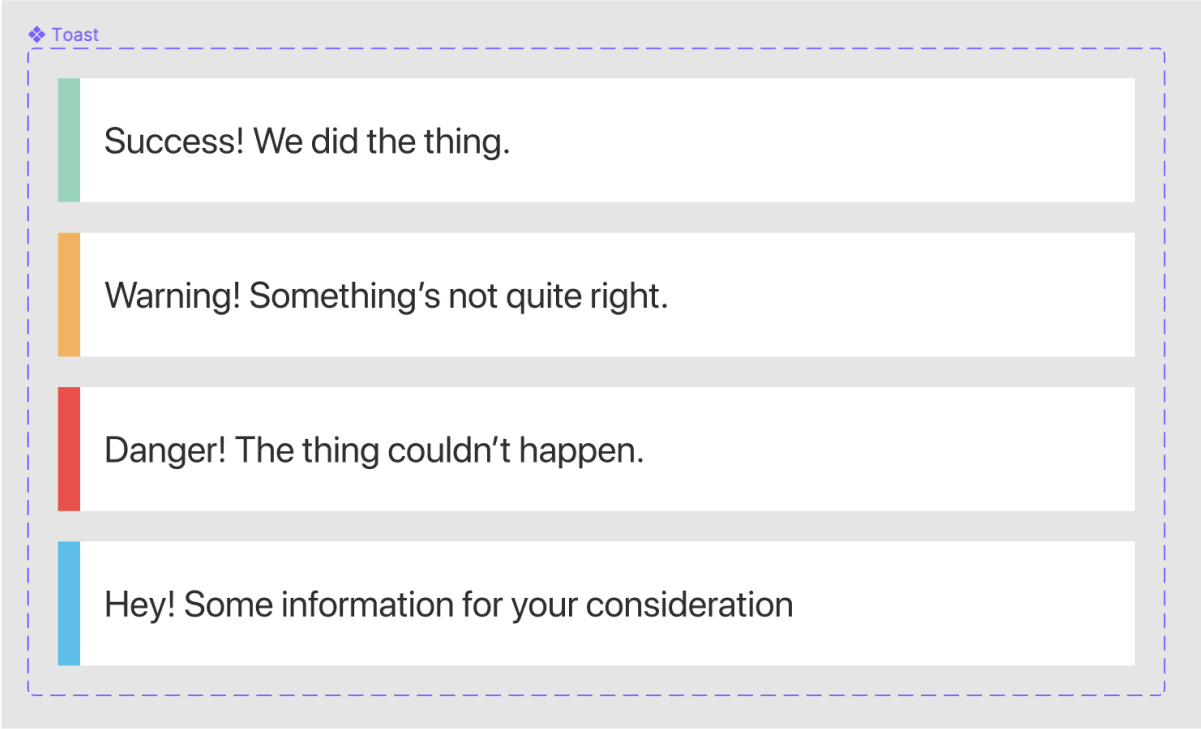This screenshot has height=729, width=1201.
Task: Click empty white area of the Success toast
Action: coord(850,140)
